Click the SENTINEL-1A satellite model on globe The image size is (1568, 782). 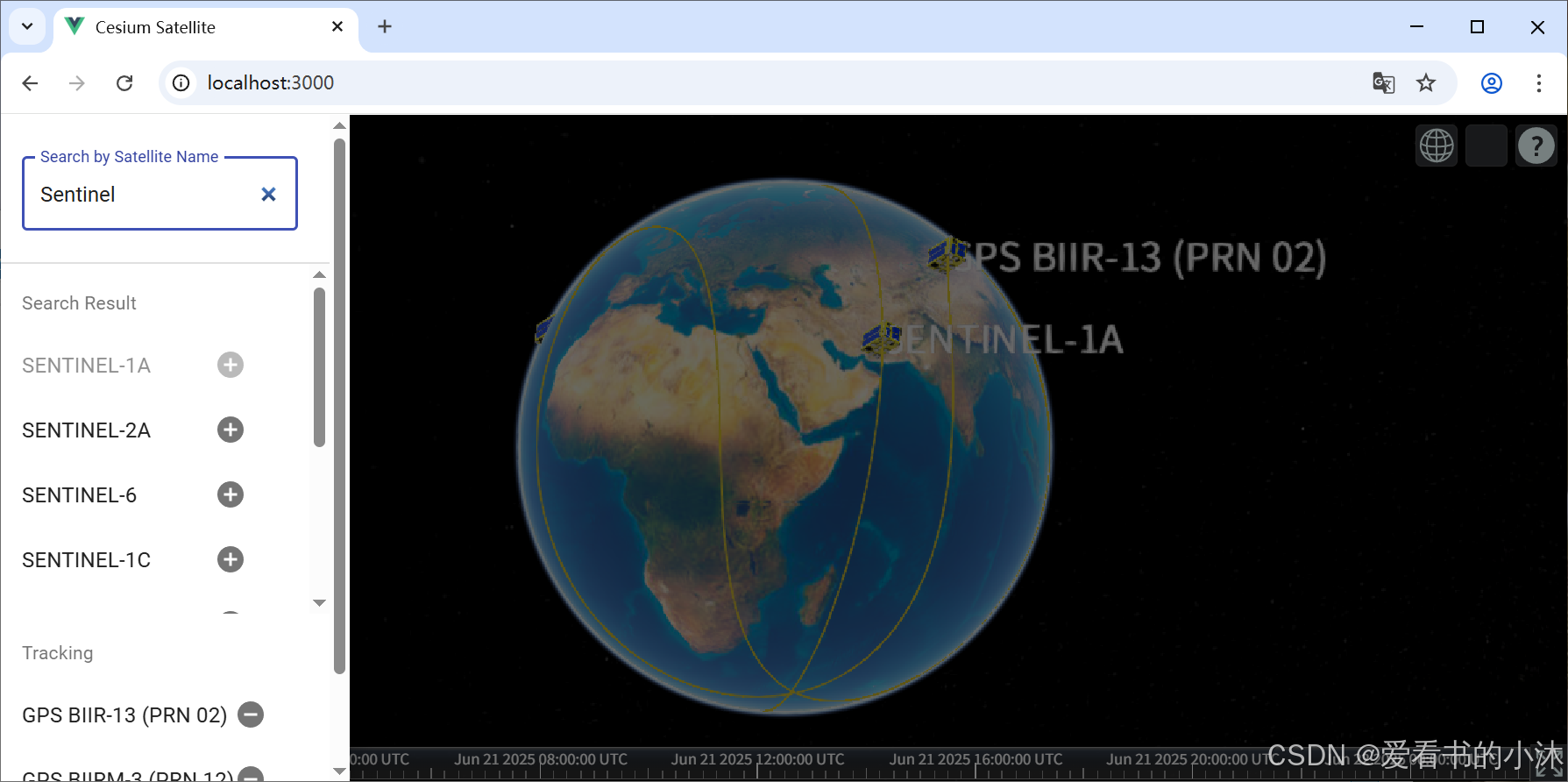(882, 338)
